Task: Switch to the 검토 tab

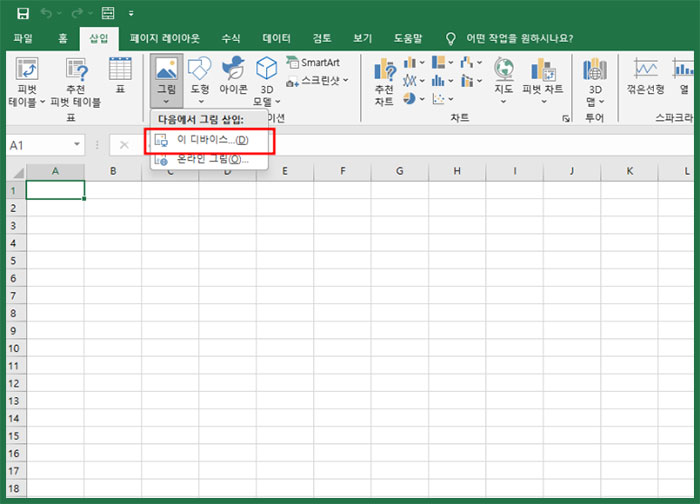Action: click(322, 38)
